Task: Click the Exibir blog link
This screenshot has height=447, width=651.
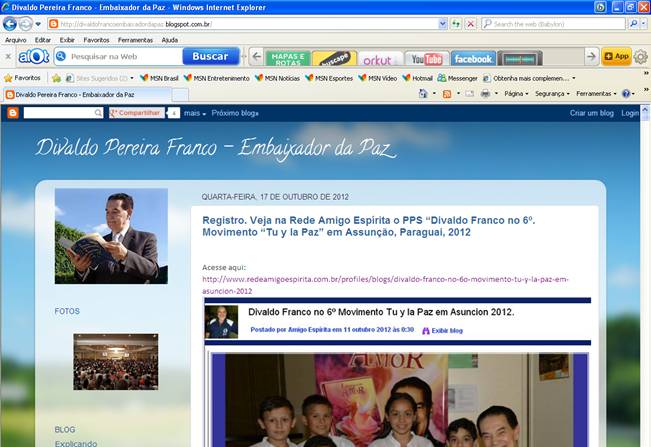Action: point(443,331)
